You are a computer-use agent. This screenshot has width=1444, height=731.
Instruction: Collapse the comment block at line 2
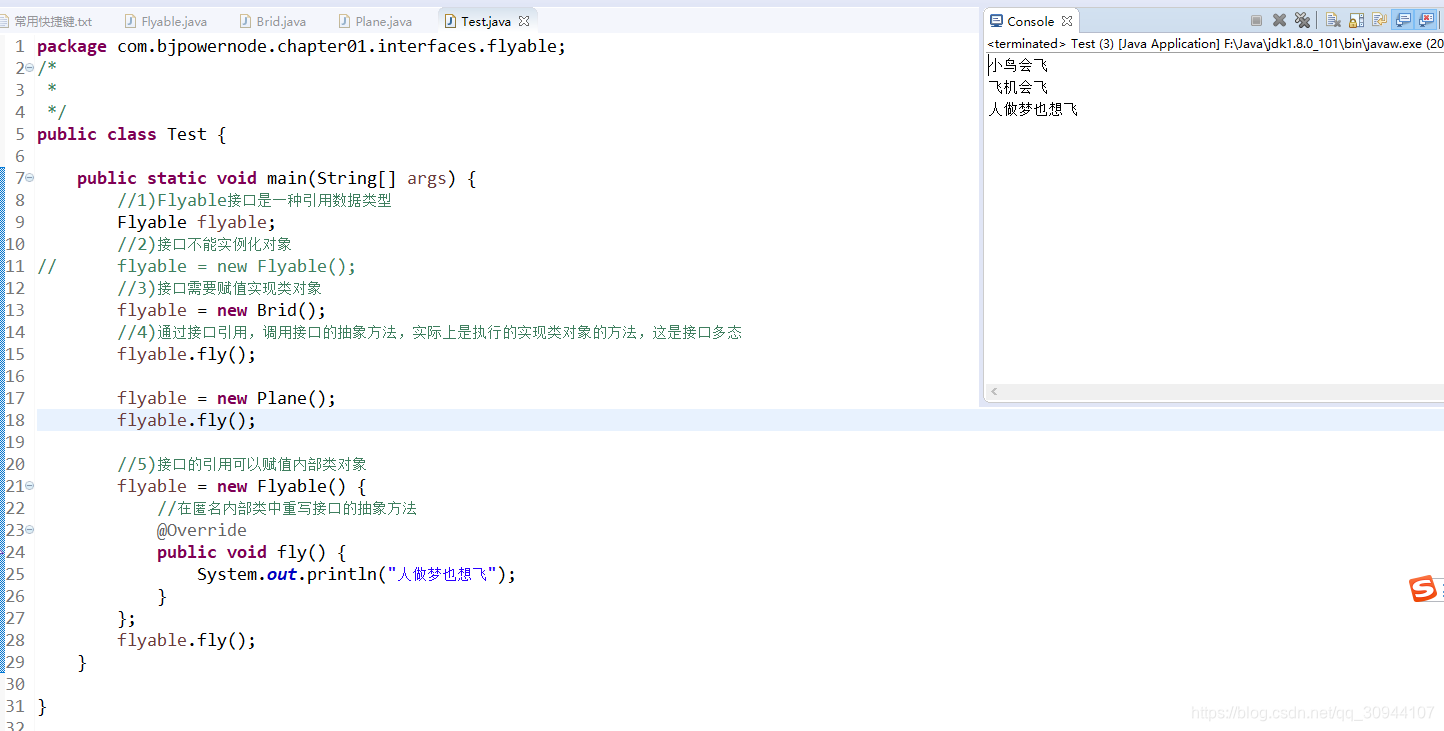point(29,68)
